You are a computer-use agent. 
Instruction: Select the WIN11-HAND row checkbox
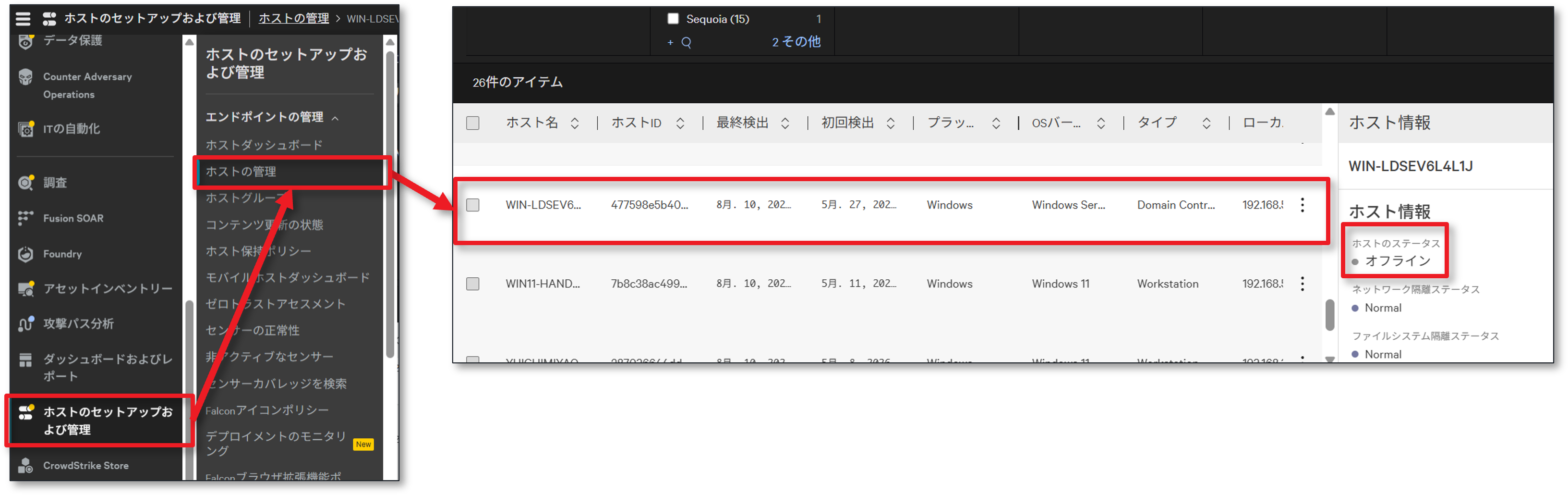click(x=473, y=284)
